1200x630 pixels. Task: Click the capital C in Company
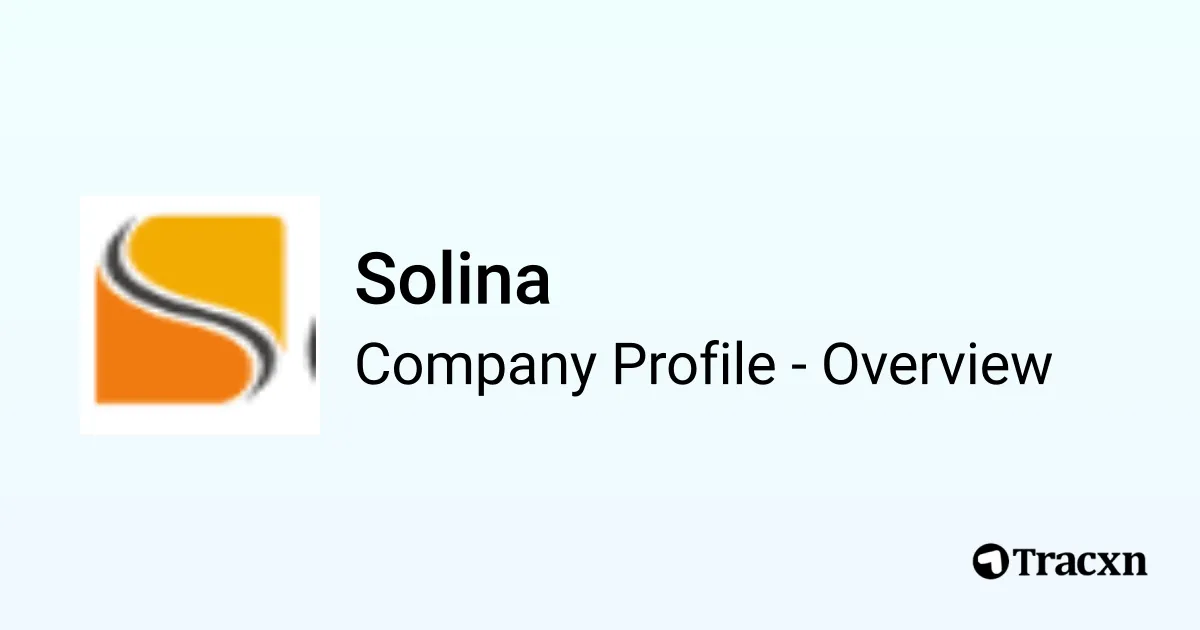[373, 365]
